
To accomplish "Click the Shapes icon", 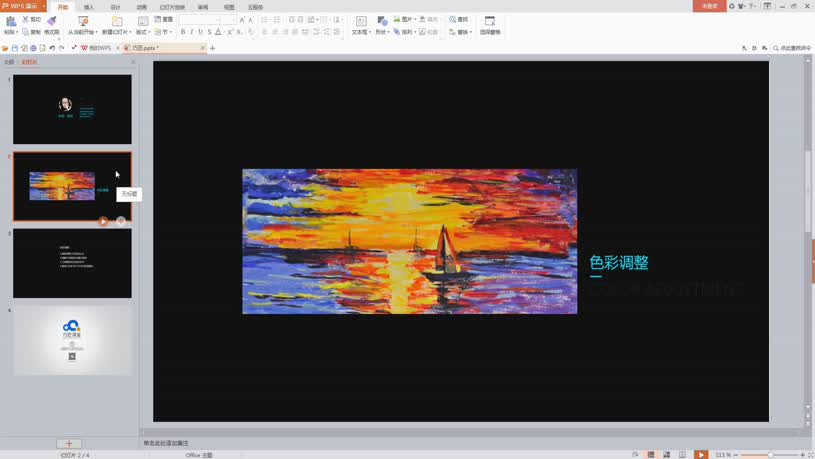I will click(x=382, y=21).
